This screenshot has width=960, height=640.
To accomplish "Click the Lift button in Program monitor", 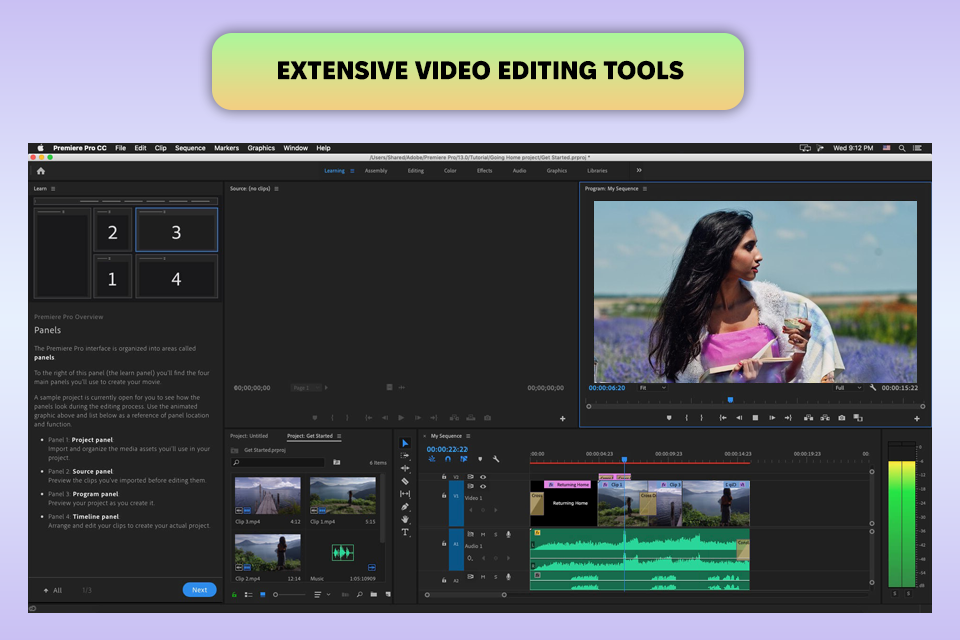I will (x=808, y=418).
